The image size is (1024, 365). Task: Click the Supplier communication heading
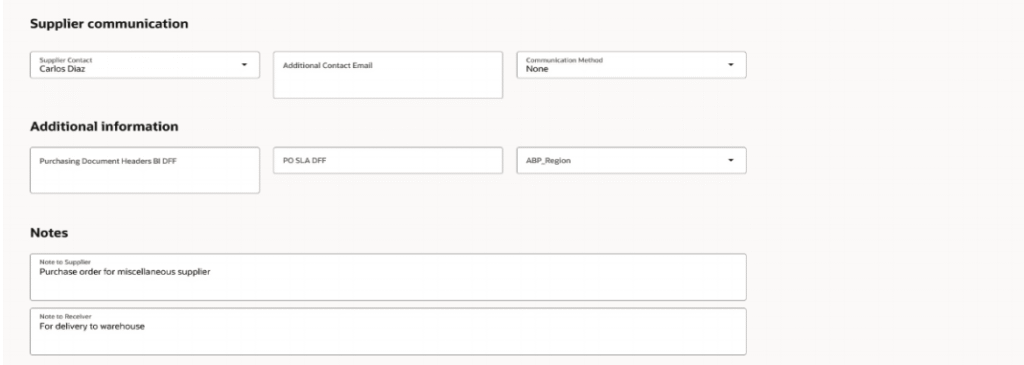(109, 24)
